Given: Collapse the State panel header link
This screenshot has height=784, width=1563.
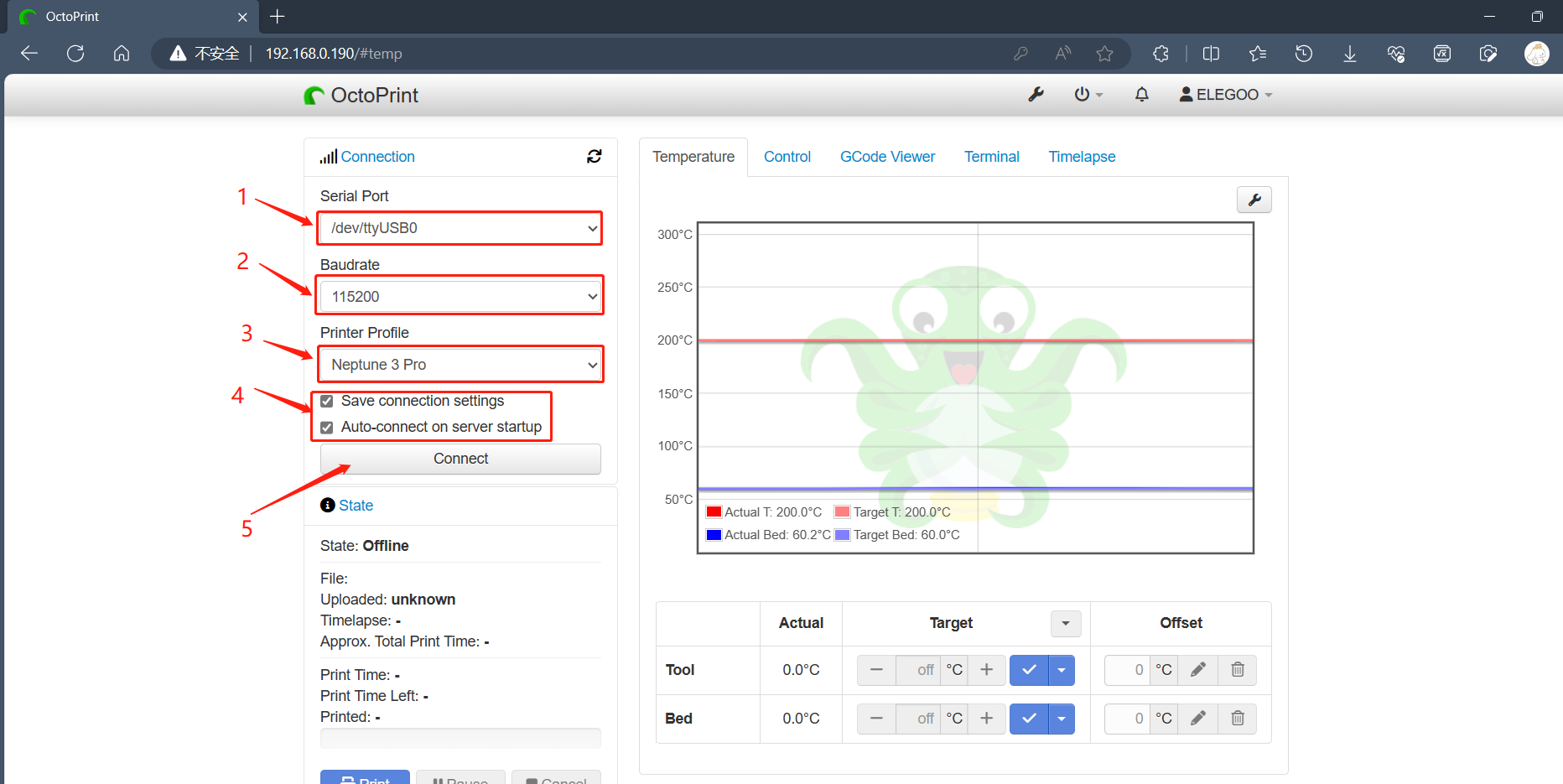Looking at the screenshot, I should [356, 506].
